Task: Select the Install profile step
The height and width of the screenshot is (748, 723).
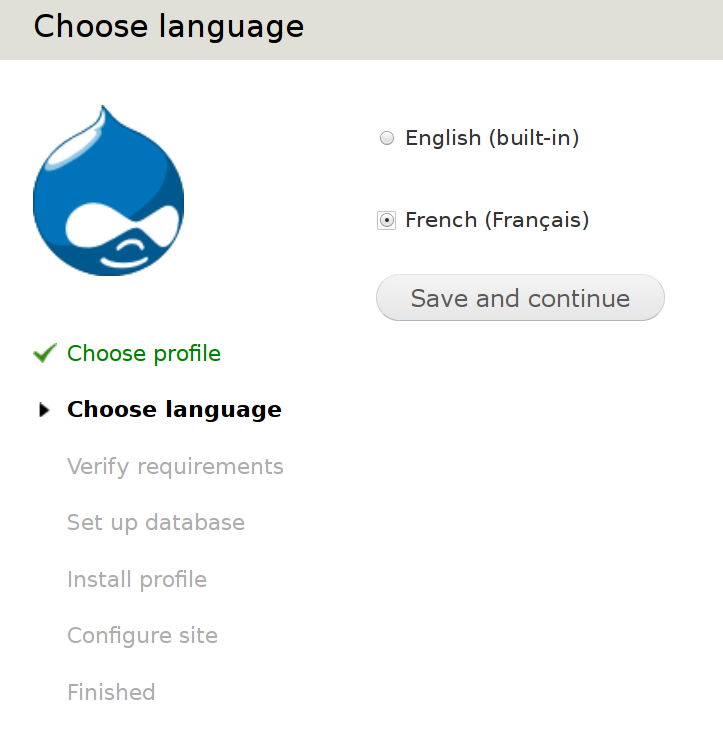Action: (137, 579)
